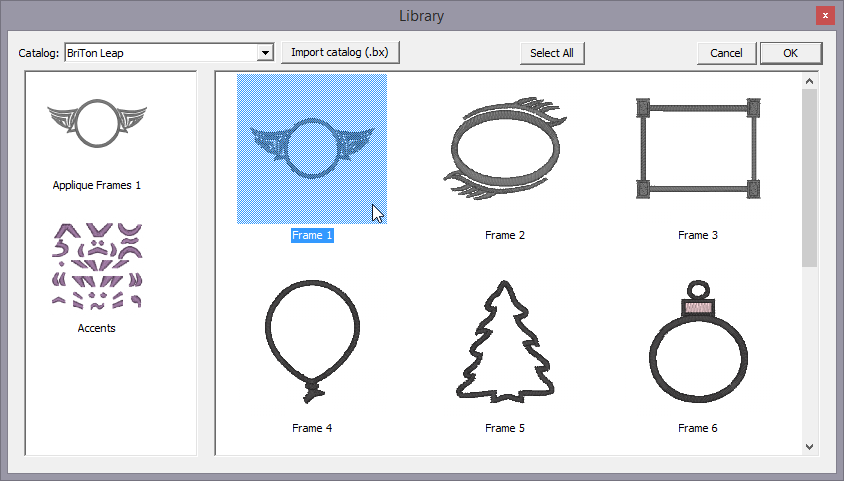844x481 pixels.
Task: Close the Library window
Action: [x=825, y=15]
